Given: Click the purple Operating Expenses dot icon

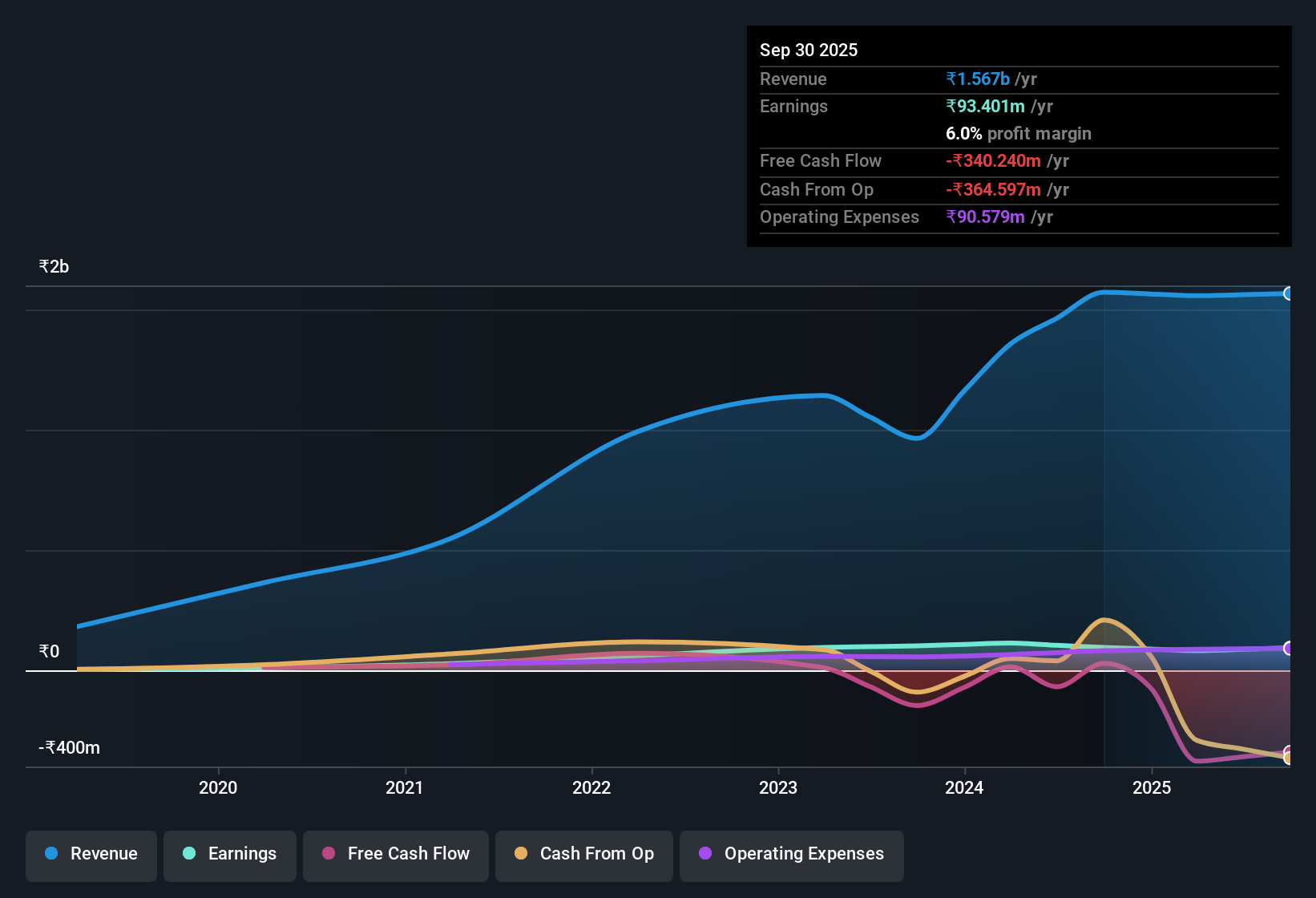Looking at the screenshot, I should coord(705,854).
